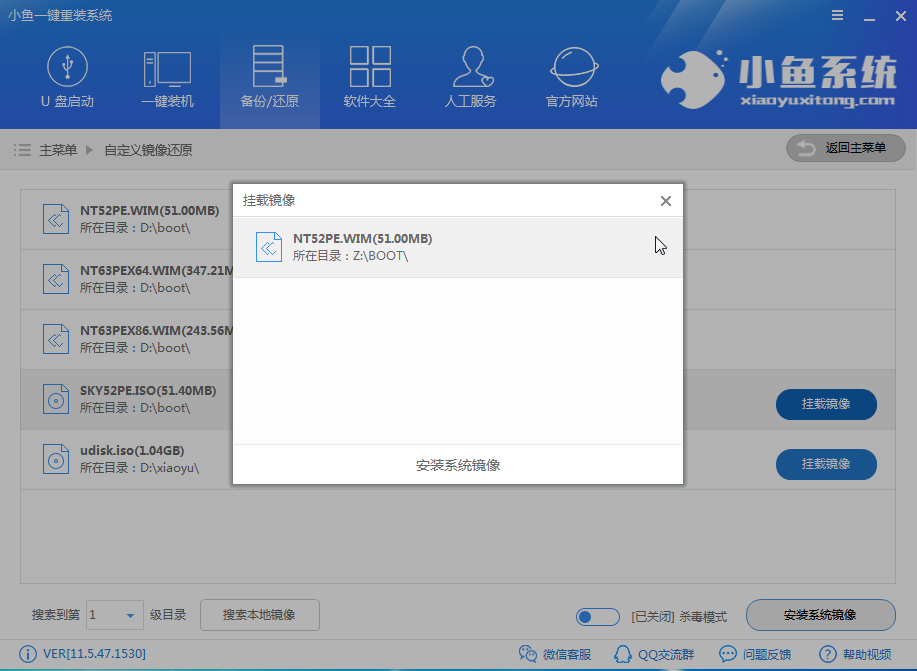The width and height of the screenshot is (917, 671).
Task: Open the U盘启动 USB boot section
Action: (x=67, y=79)
